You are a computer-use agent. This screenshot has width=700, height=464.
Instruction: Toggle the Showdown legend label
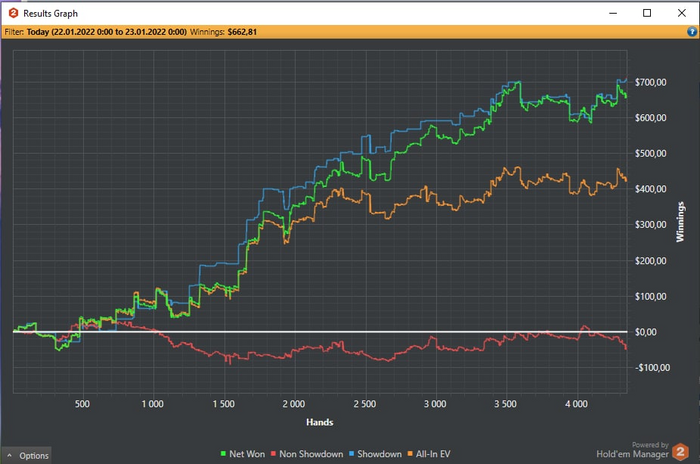(x=379, y=454)
